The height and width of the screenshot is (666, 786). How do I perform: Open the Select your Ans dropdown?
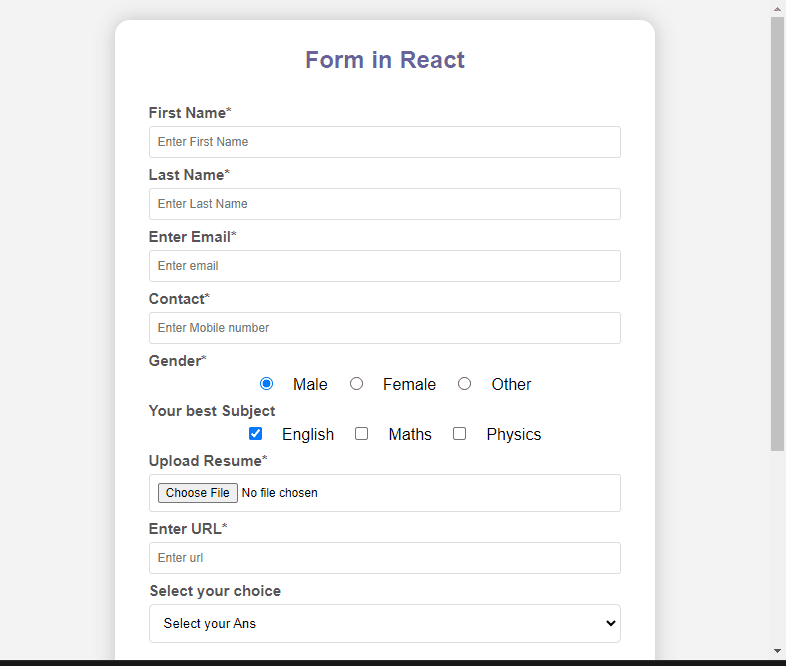click(x=384, y=623)
